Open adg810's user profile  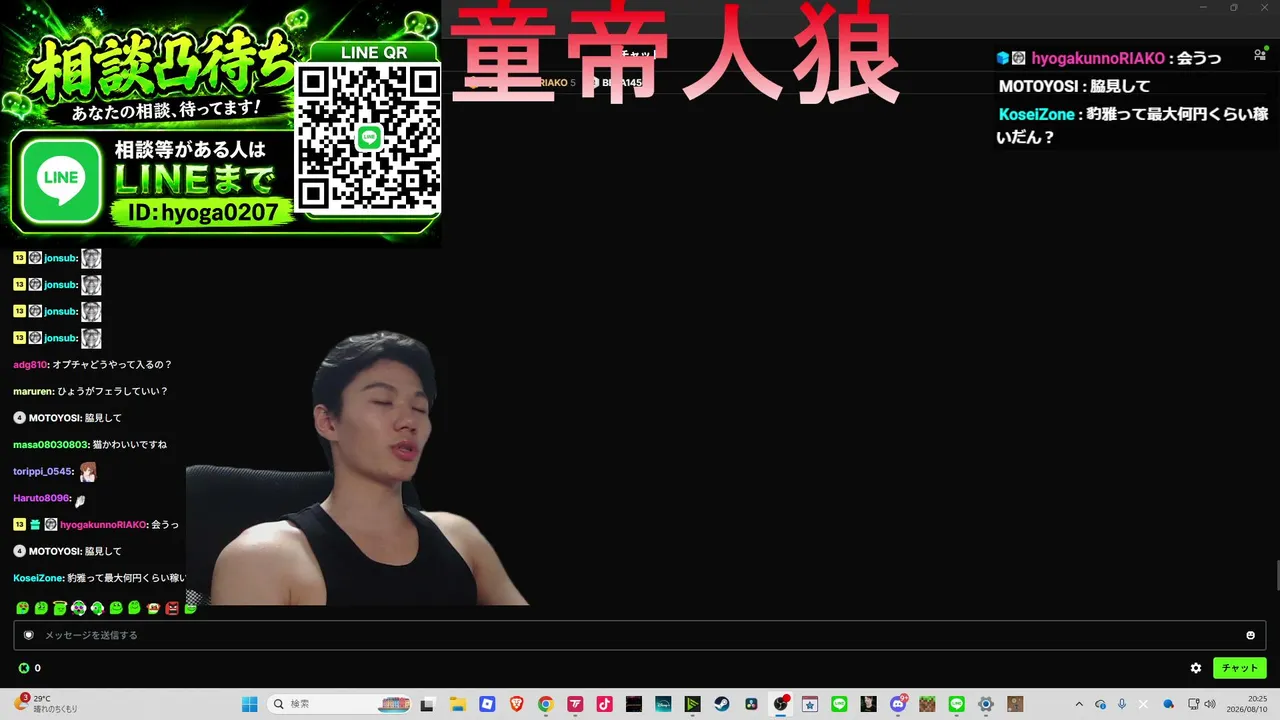point(30,365)
